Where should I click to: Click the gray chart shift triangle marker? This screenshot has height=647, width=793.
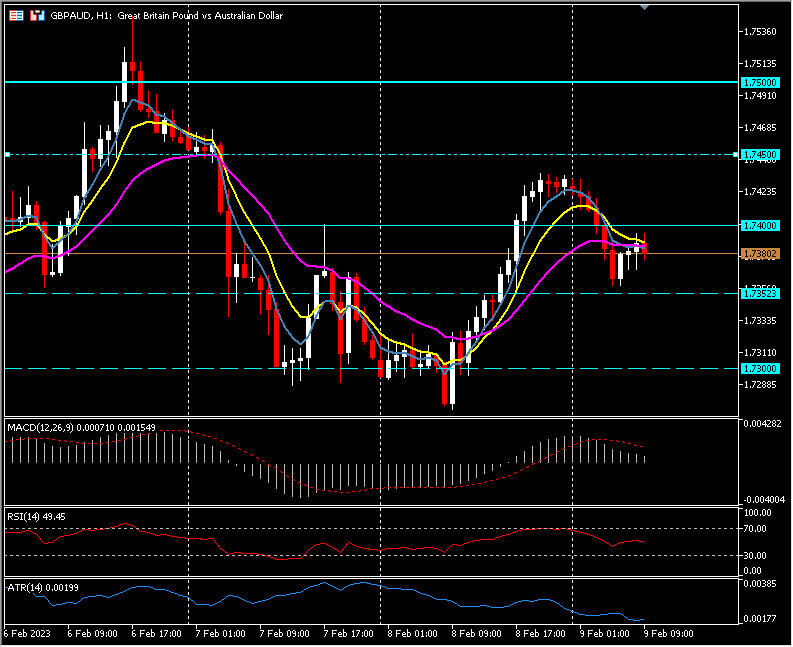(644, 6)
